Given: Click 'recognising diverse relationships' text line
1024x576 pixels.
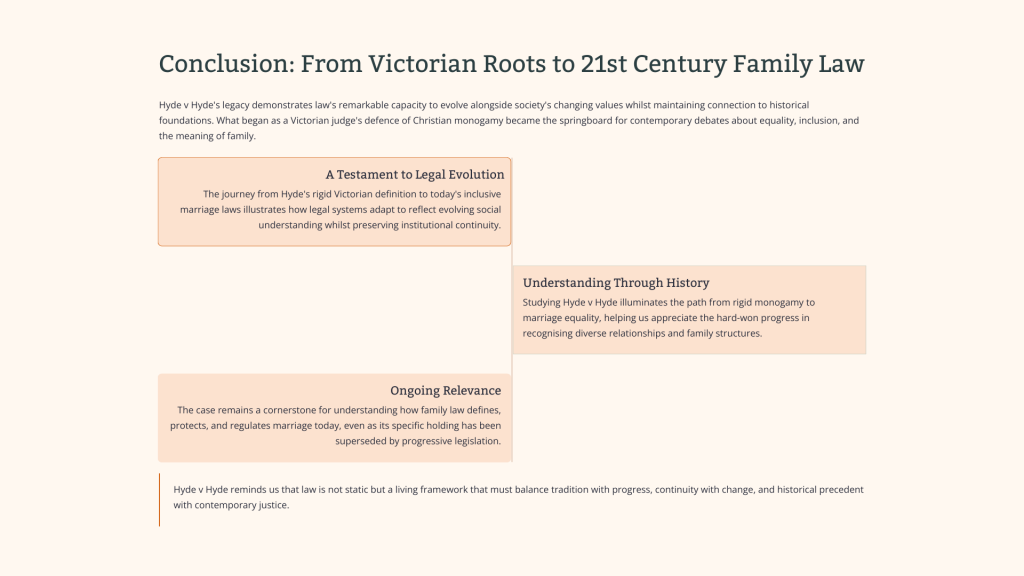Looking at the screenshot, I should 594,334.
